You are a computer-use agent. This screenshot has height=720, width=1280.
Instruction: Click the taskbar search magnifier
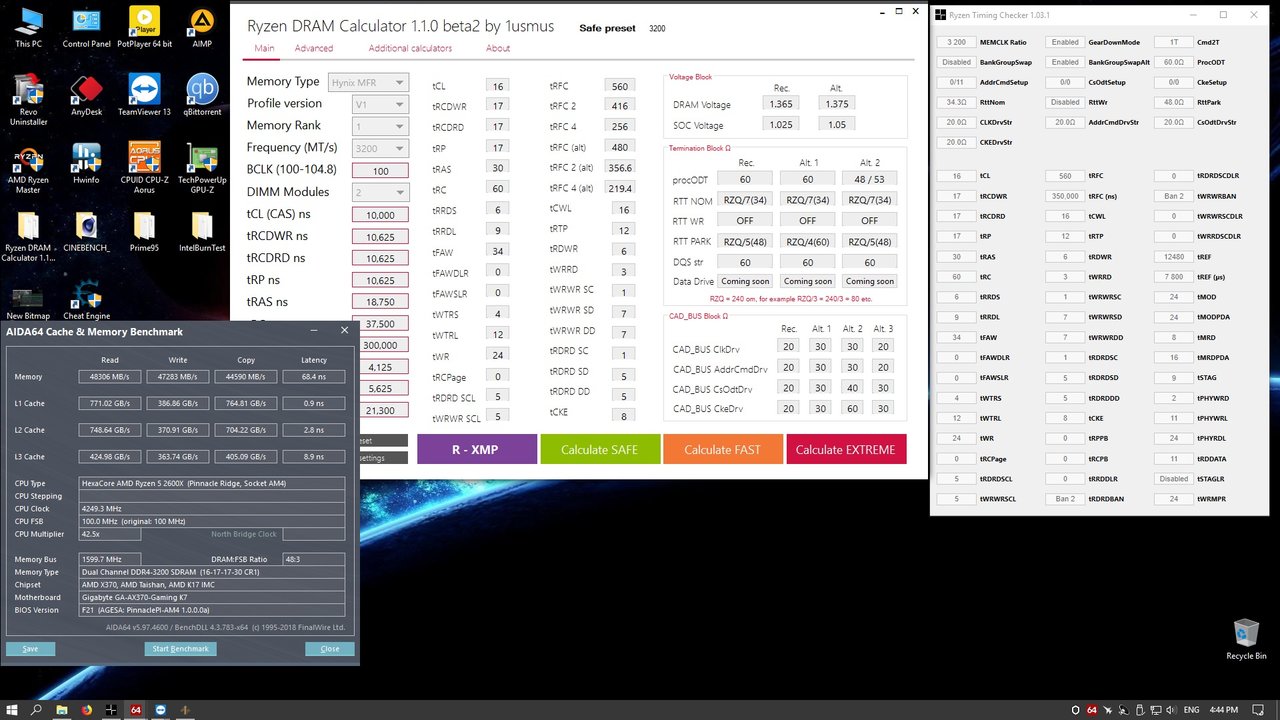(x=36, y=709)
